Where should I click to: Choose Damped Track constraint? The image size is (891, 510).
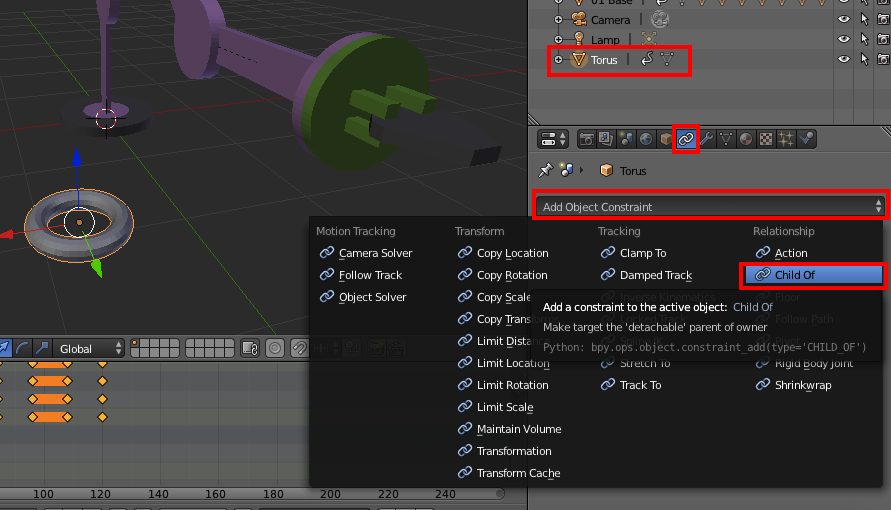click(647, 275)
